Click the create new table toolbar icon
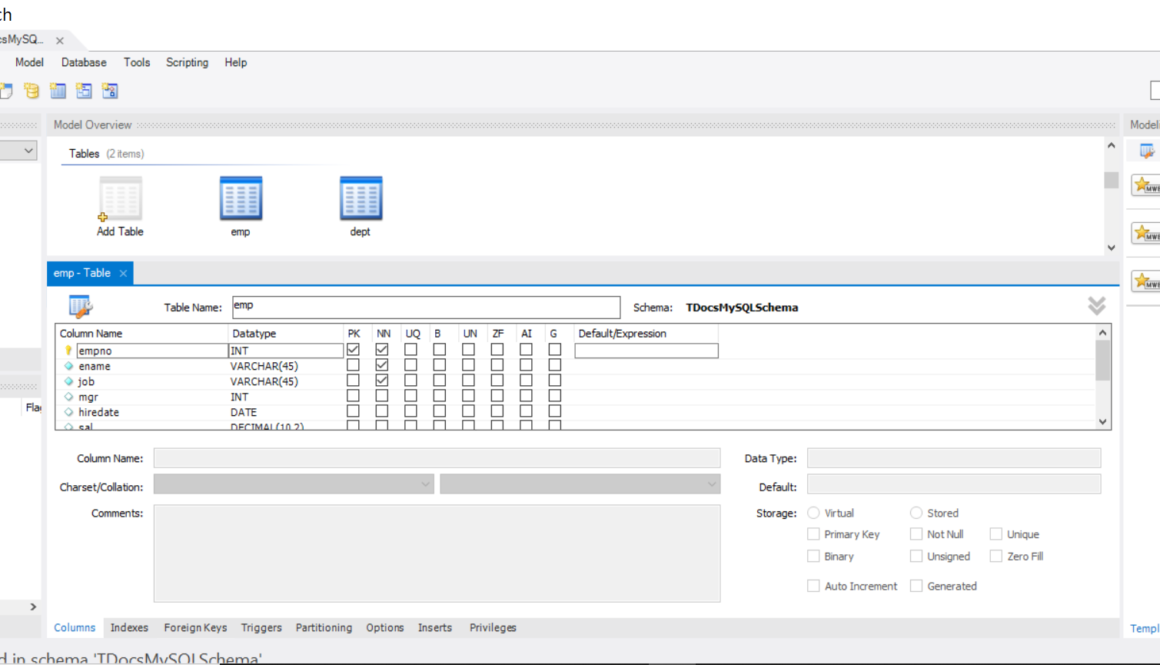 58,91
